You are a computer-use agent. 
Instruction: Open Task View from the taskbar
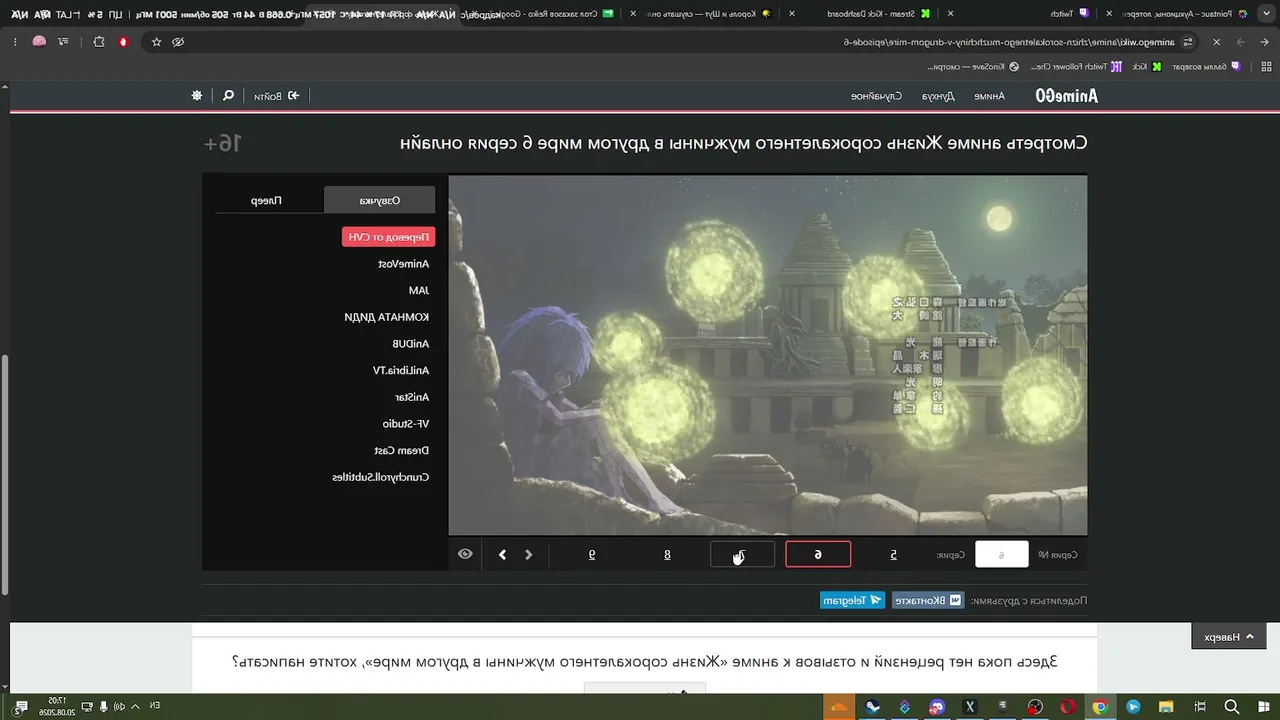pyautogui.click(x=1200, y=706)
